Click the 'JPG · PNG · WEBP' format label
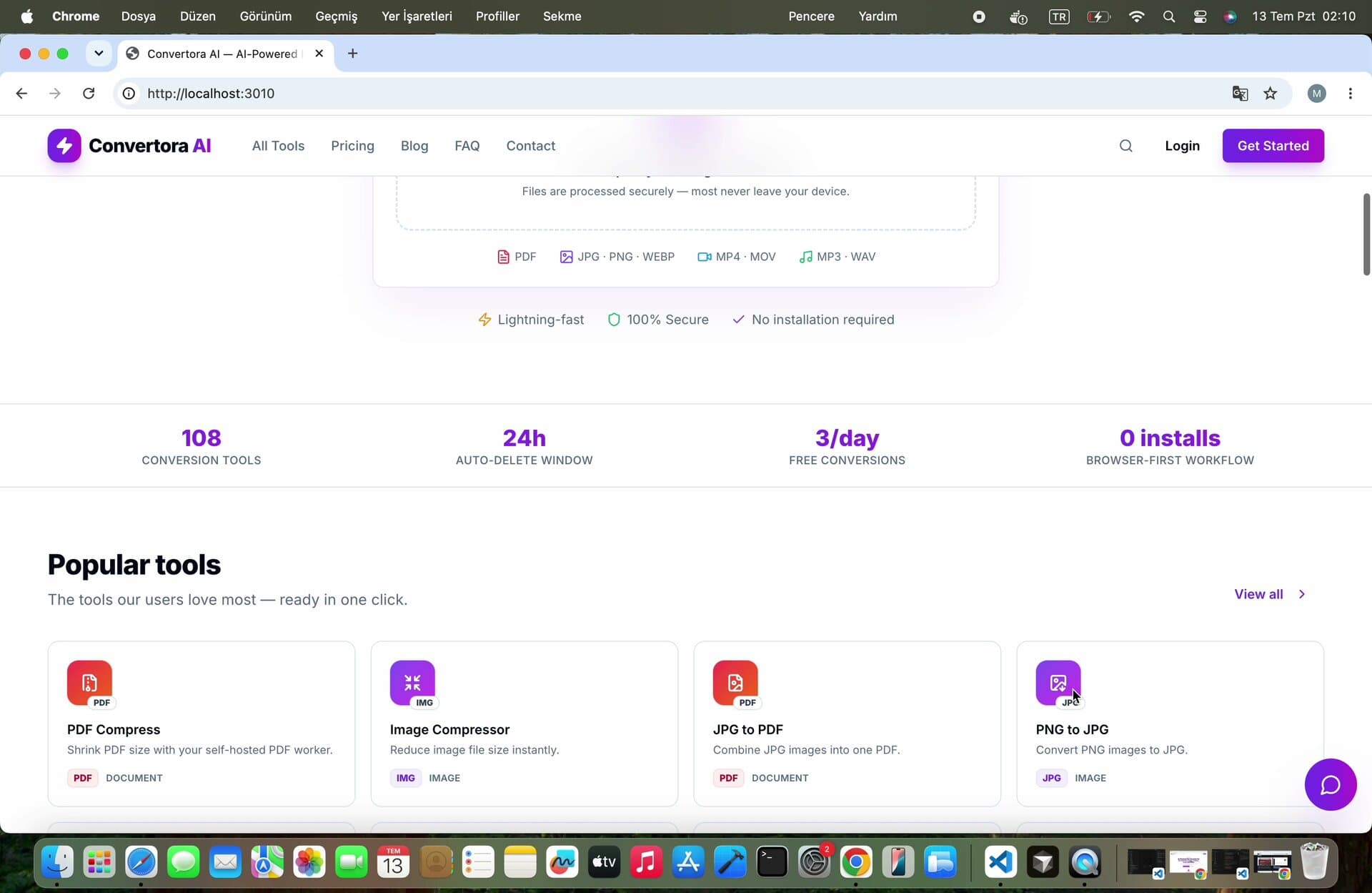1372x893 pixels. point(626,257)
